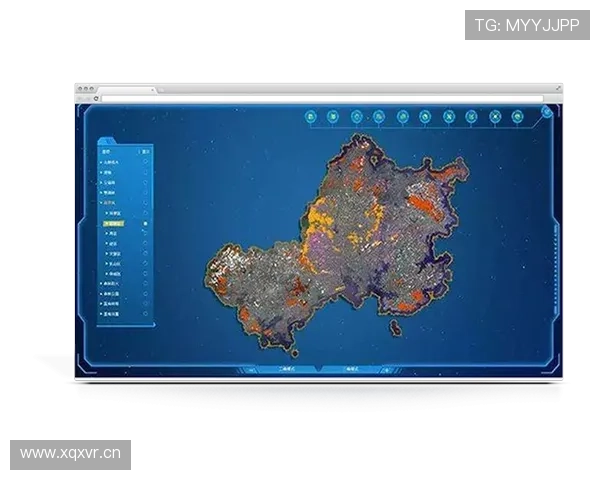Click the seventh toolbar icon with the crossed tools
Screen dimensions: 600x480
pyautogui.click(x=449, y=116)
